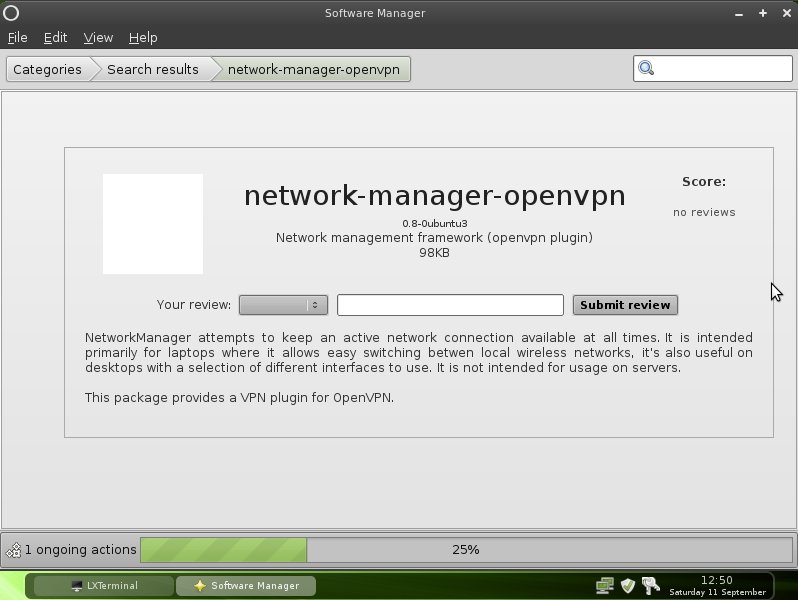The width and height of the screenshot is (798, 600).
Task: Click the package title network-manager-openvpn heading
Action: pyautogui.click(x=435, y=196)
